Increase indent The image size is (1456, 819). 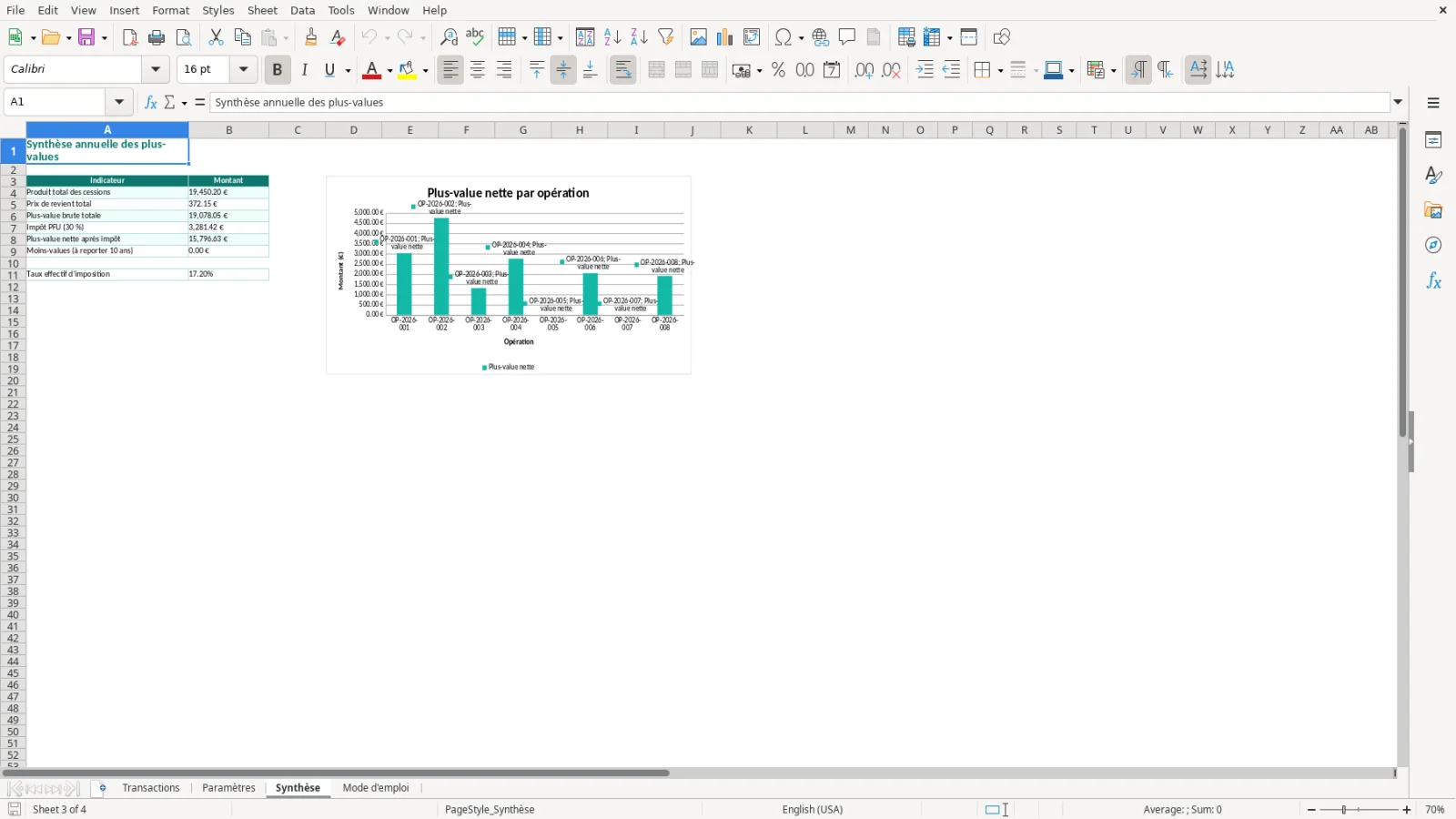pyautogui.click(x=925, y=70)
